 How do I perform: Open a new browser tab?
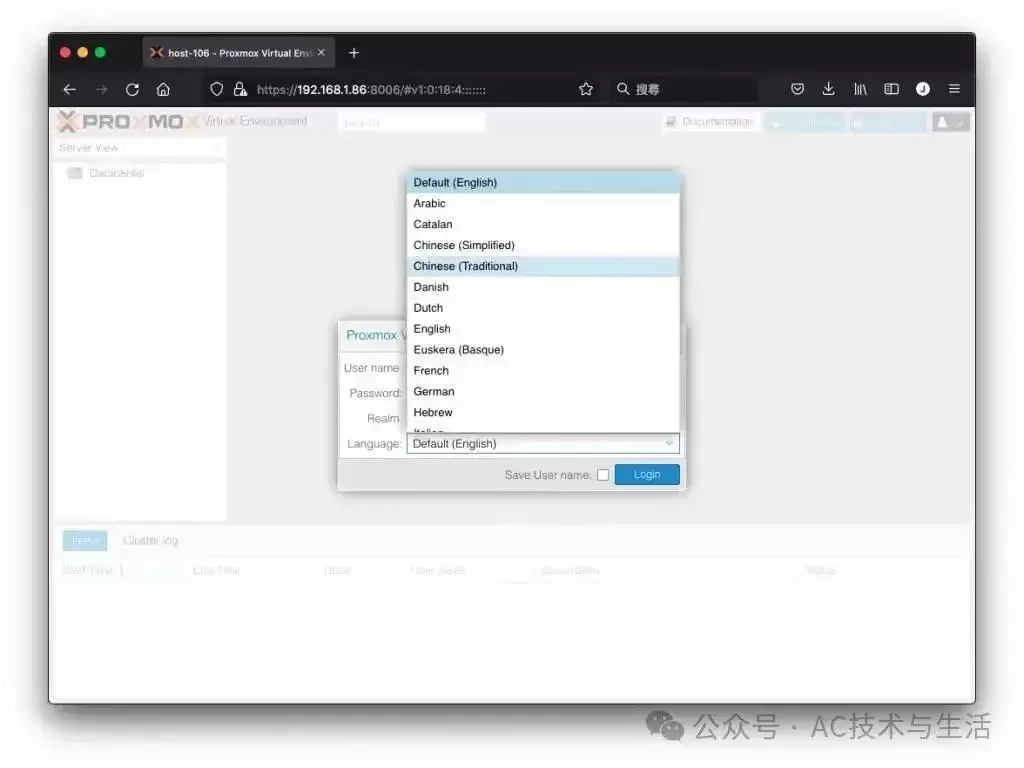pos(354,53)
